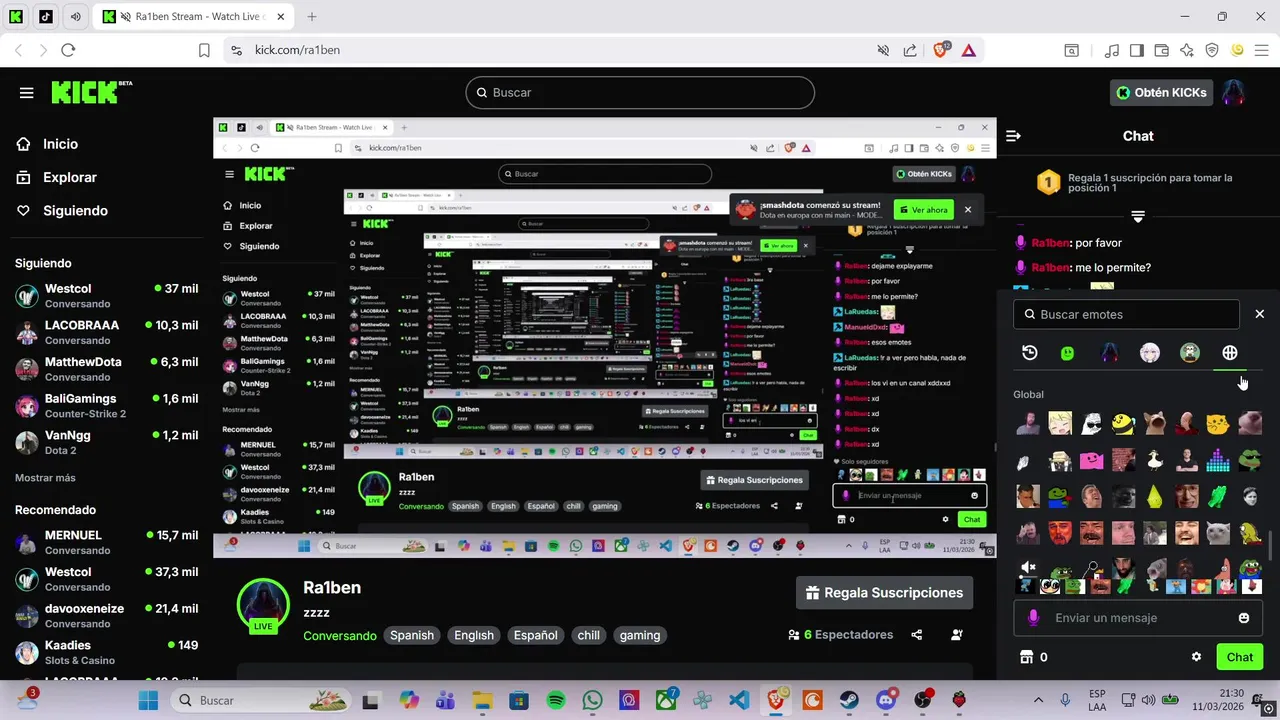Open Westcol channel under Siguiendo
This screenshot has width=1280, height=720.
point(106,295)
